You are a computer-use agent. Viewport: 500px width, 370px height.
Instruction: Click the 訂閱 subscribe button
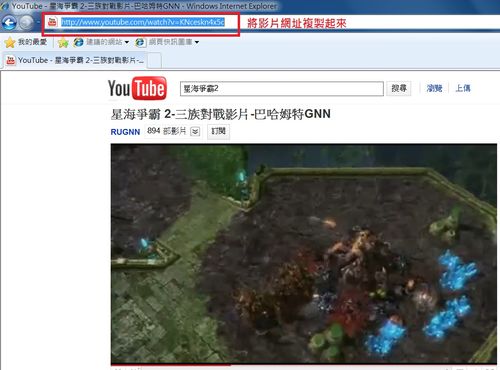pos(218,131)
